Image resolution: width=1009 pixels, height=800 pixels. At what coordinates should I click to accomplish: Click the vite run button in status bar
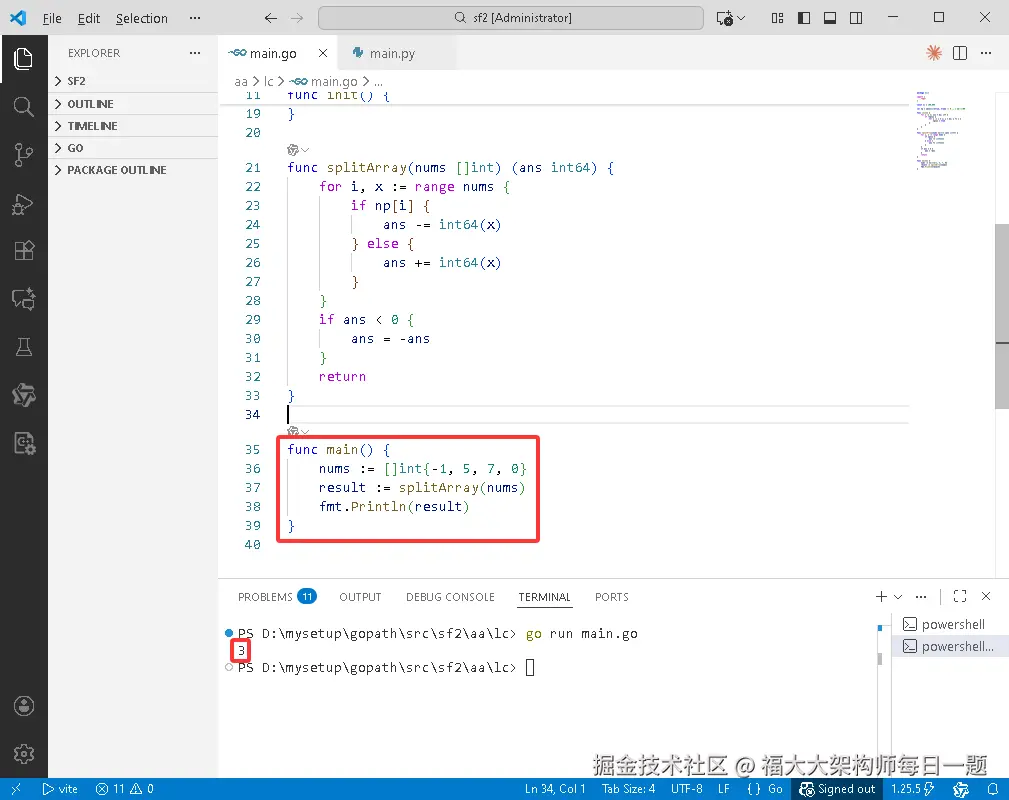[x=60, y=789]
